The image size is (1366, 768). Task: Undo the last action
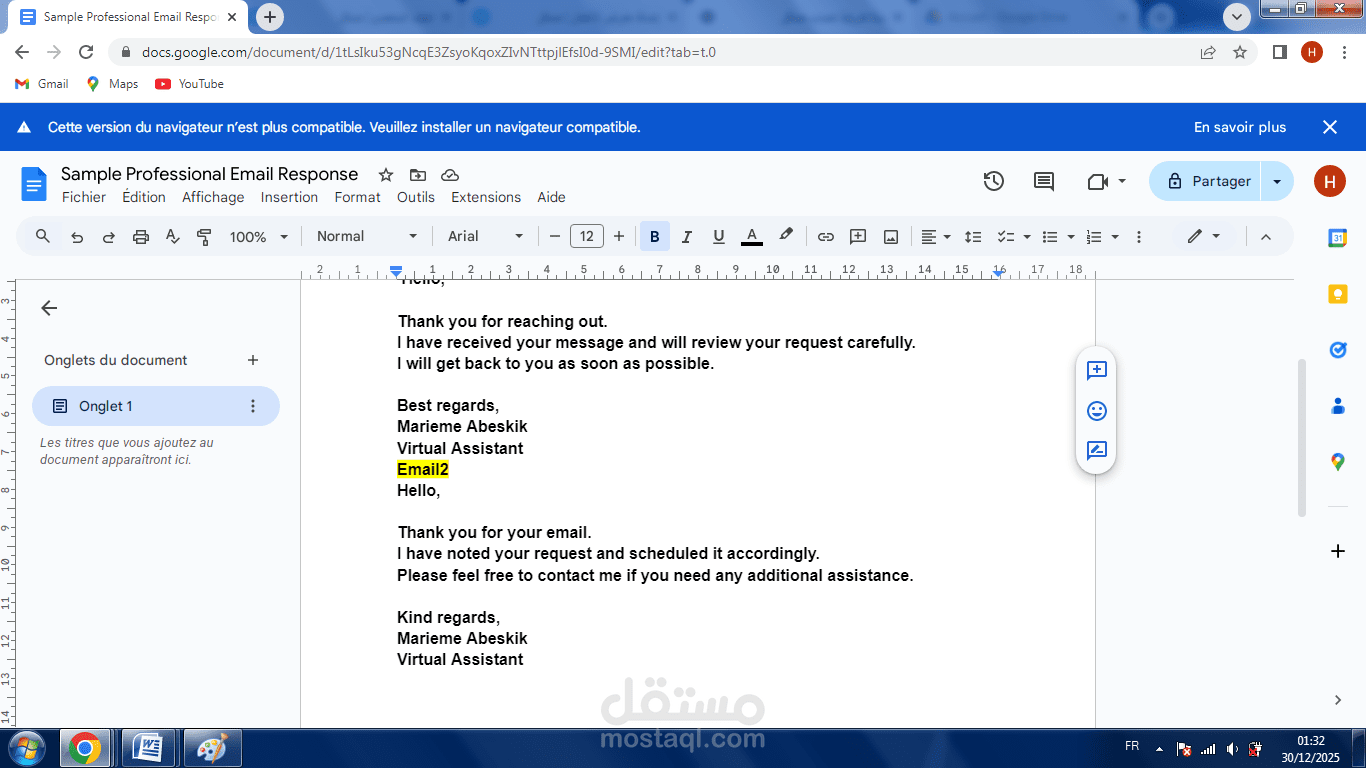click(x=77, y=237)
